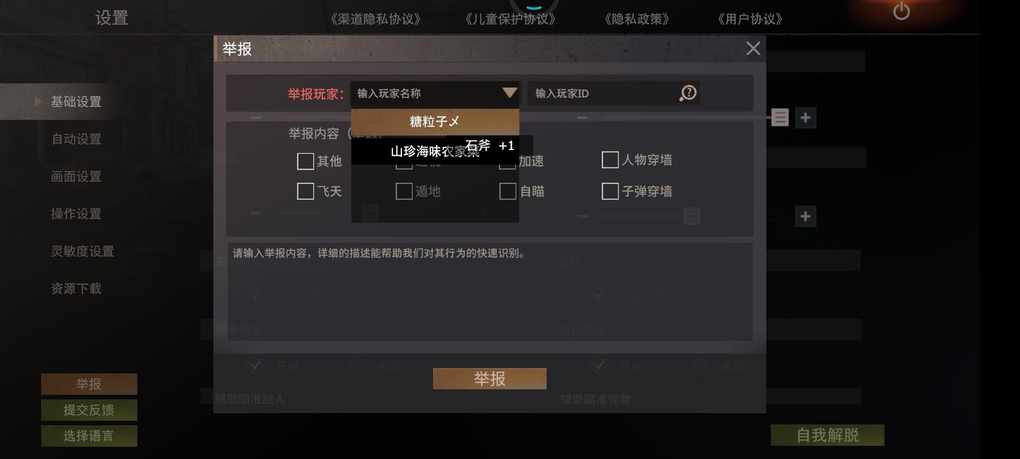Screen dimensions: 1020x459
Task: Check the 飞天 option
Action: [x=305, y=191]
